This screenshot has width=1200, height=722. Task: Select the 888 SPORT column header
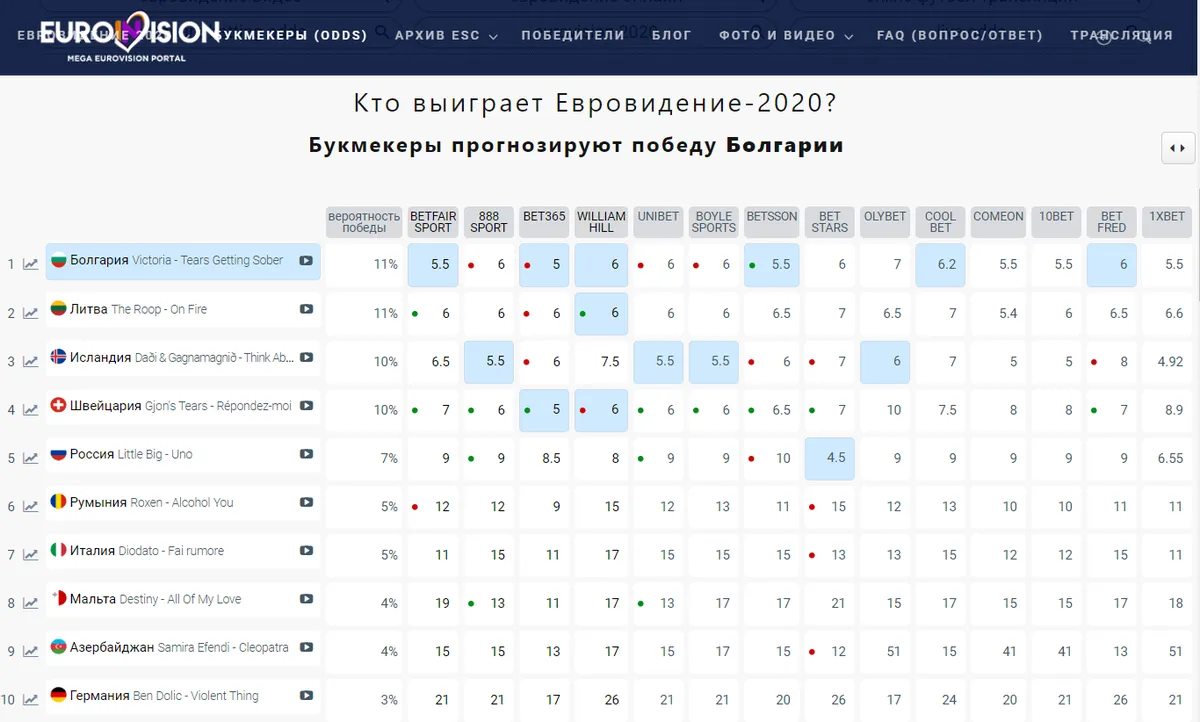[489, 222]
